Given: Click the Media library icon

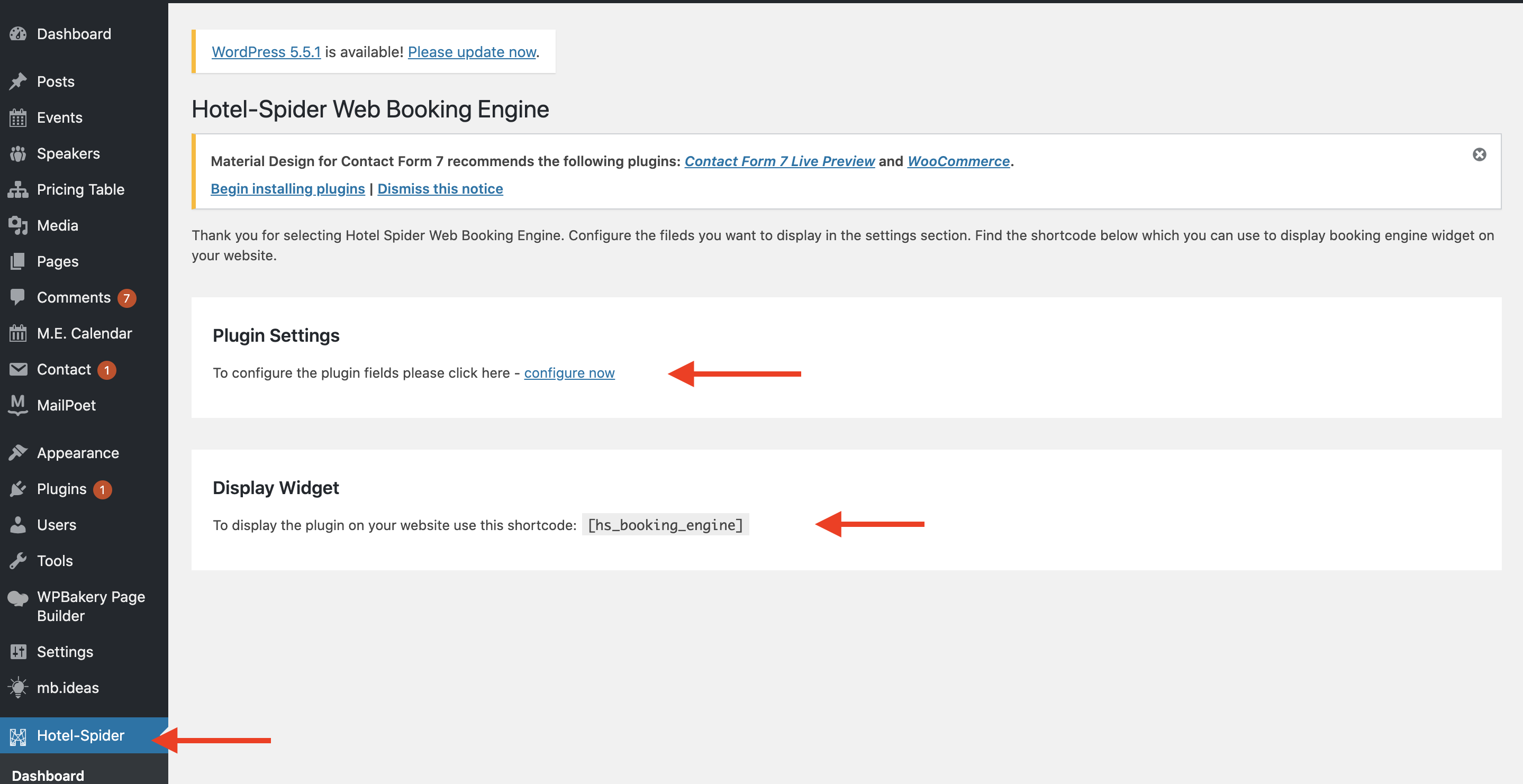Looking at the screenshot, I should 18,225.
